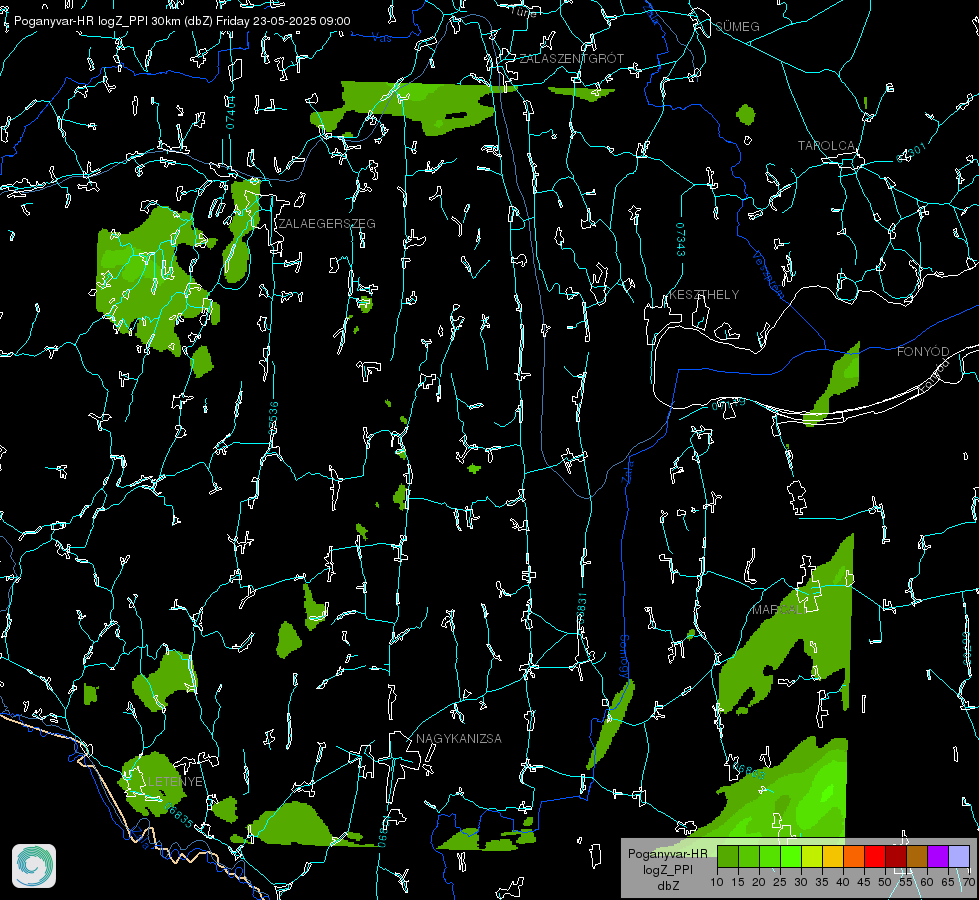Click the radar title text with date 23-05-2025 09:00
The image size is (979, 900).
tap(182, 21)
